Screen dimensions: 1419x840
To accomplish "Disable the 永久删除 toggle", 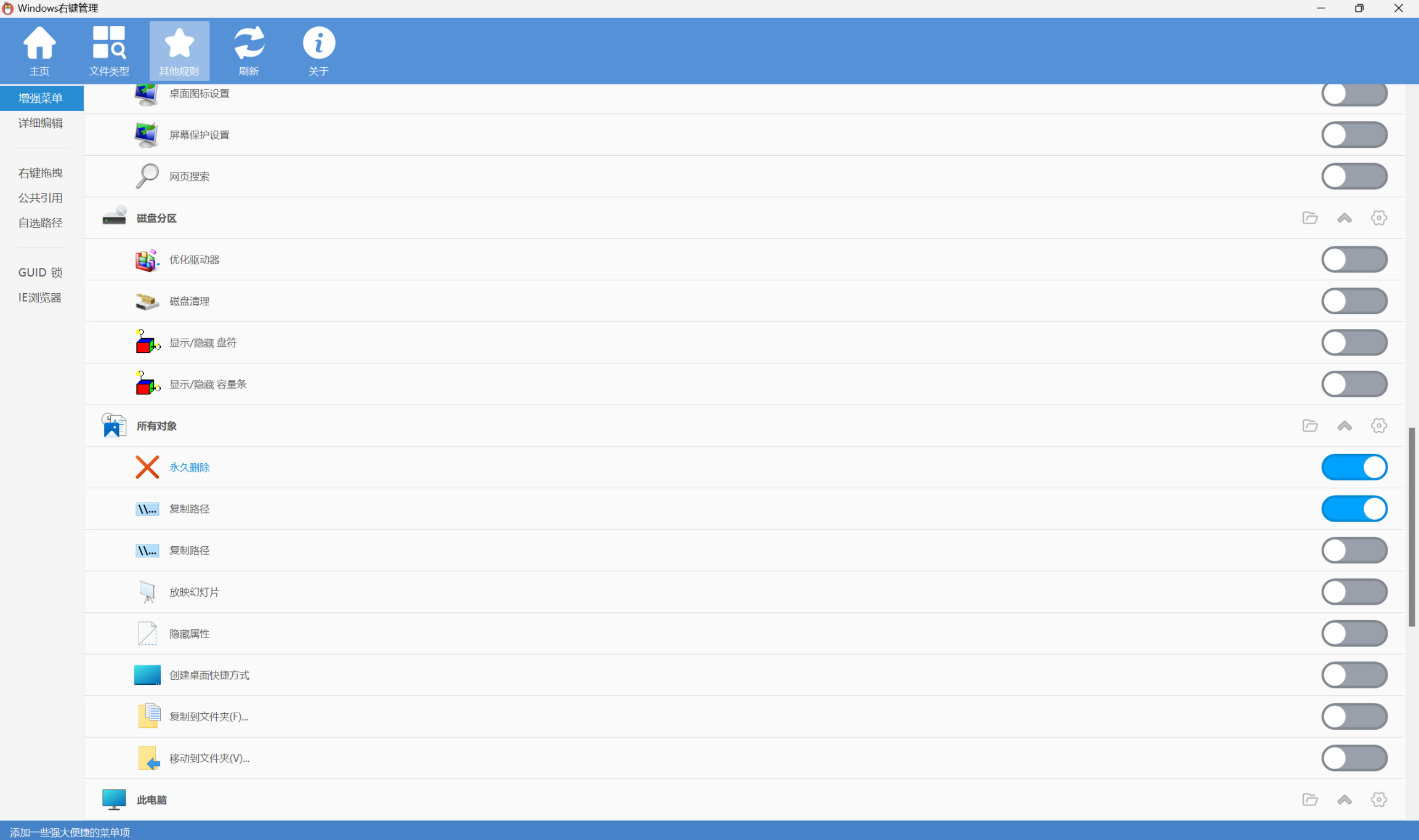I will pos(1354,467).
